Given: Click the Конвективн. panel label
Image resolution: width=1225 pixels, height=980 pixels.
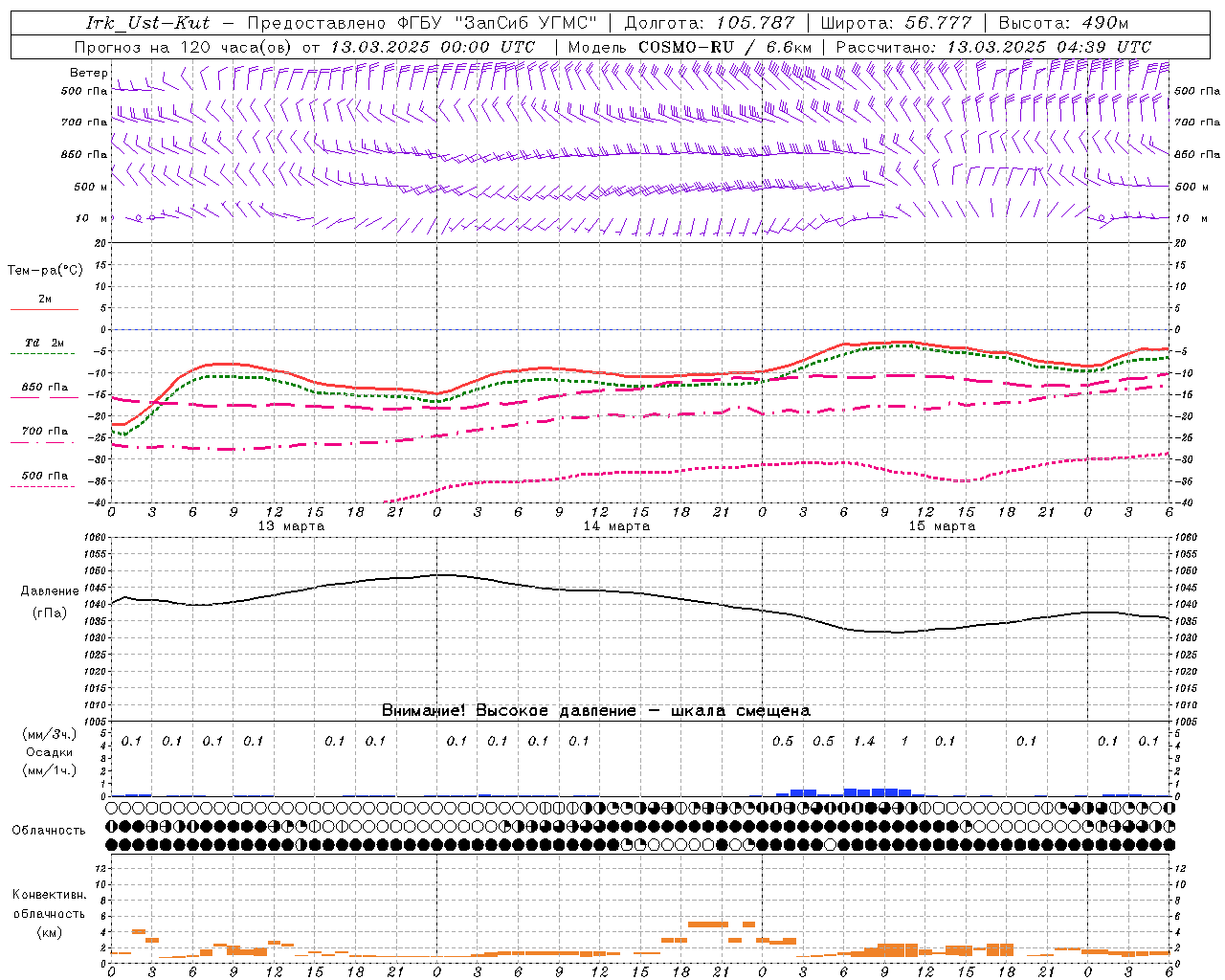Looking at the screenshot, I should pos(49,895).
